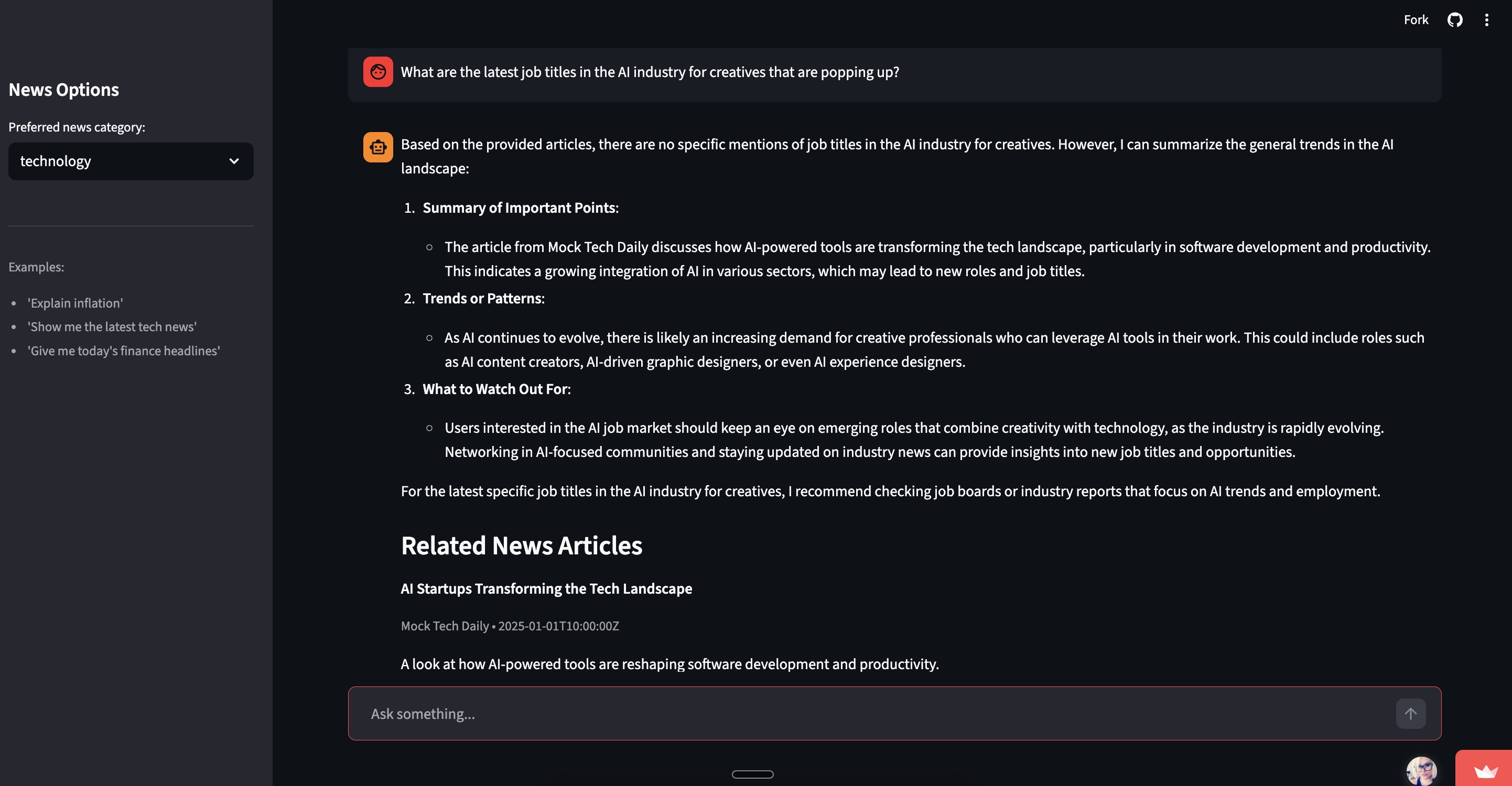Screen dimensions: 1512x786
Task: Click the send arrow in the chat box
Action: click(1411, 713)
